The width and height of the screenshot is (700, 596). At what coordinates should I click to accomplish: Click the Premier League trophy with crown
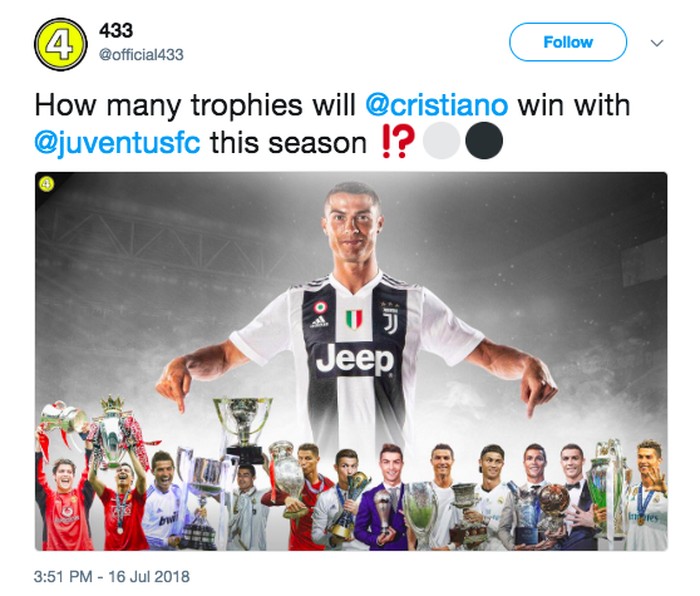point(112,432)
